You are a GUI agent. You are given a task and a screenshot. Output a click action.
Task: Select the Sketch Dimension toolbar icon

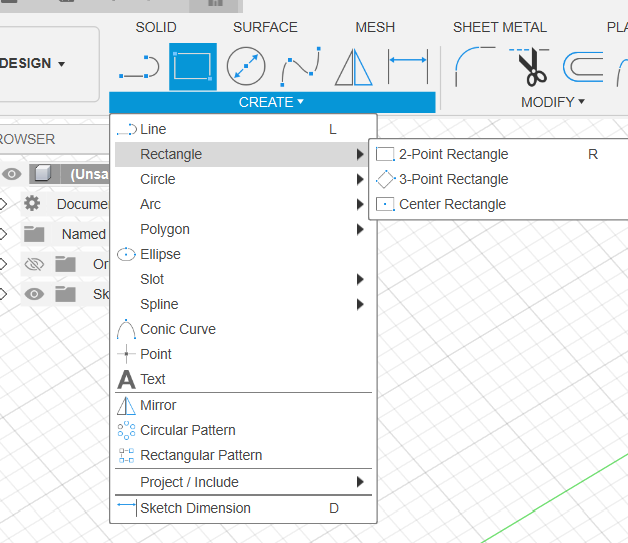(408, 66)
